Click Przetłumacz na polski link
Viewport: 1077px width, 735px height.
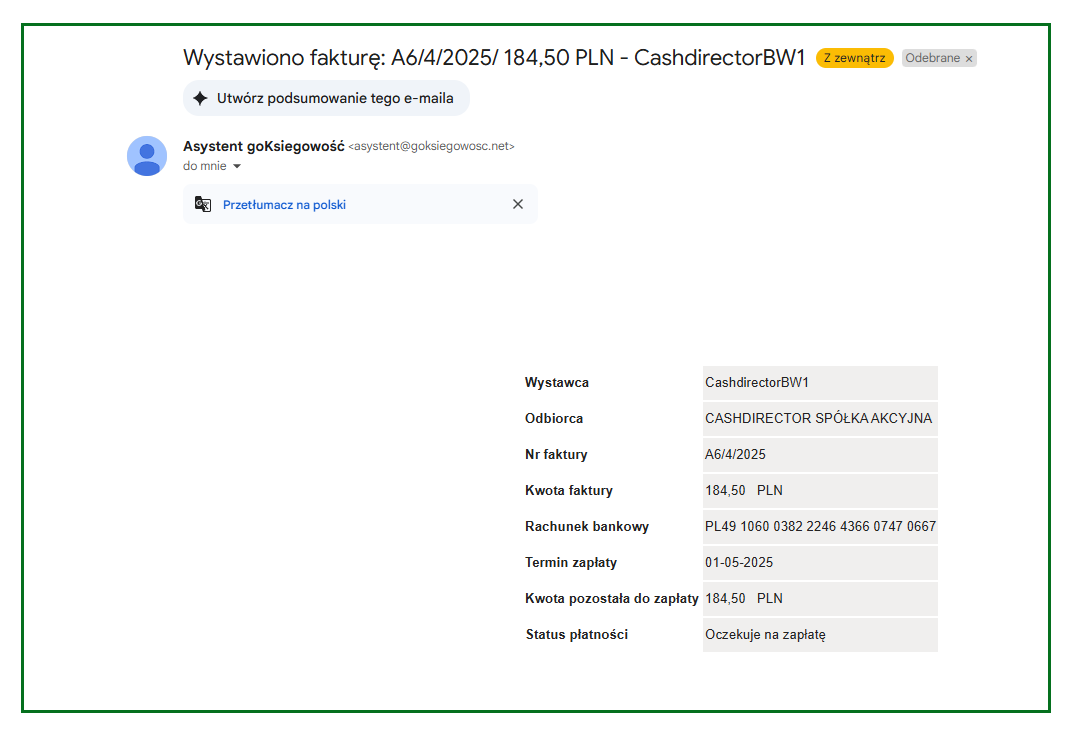(284, 205)
